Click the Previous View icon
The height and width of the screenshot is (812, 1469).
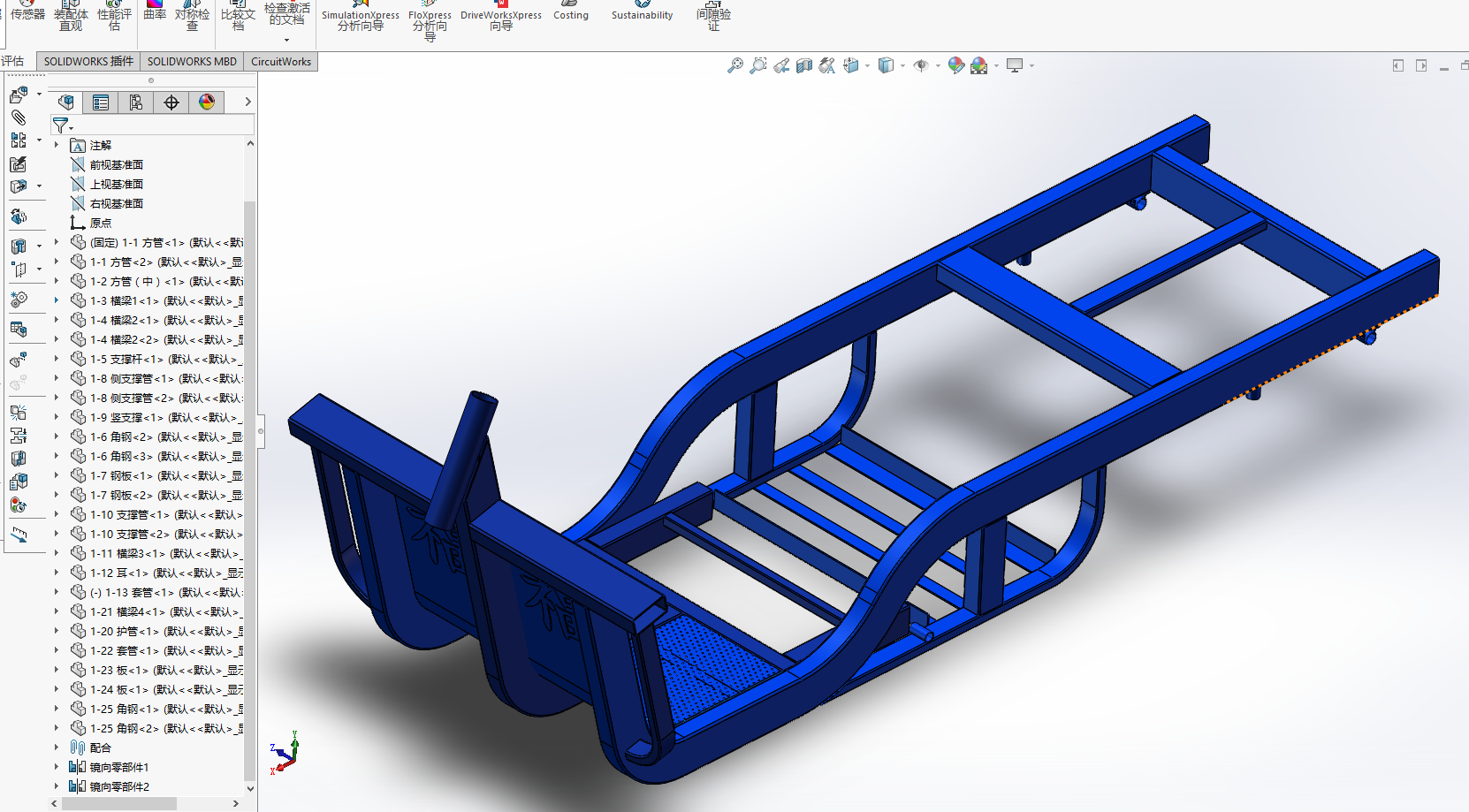point(781,65)
